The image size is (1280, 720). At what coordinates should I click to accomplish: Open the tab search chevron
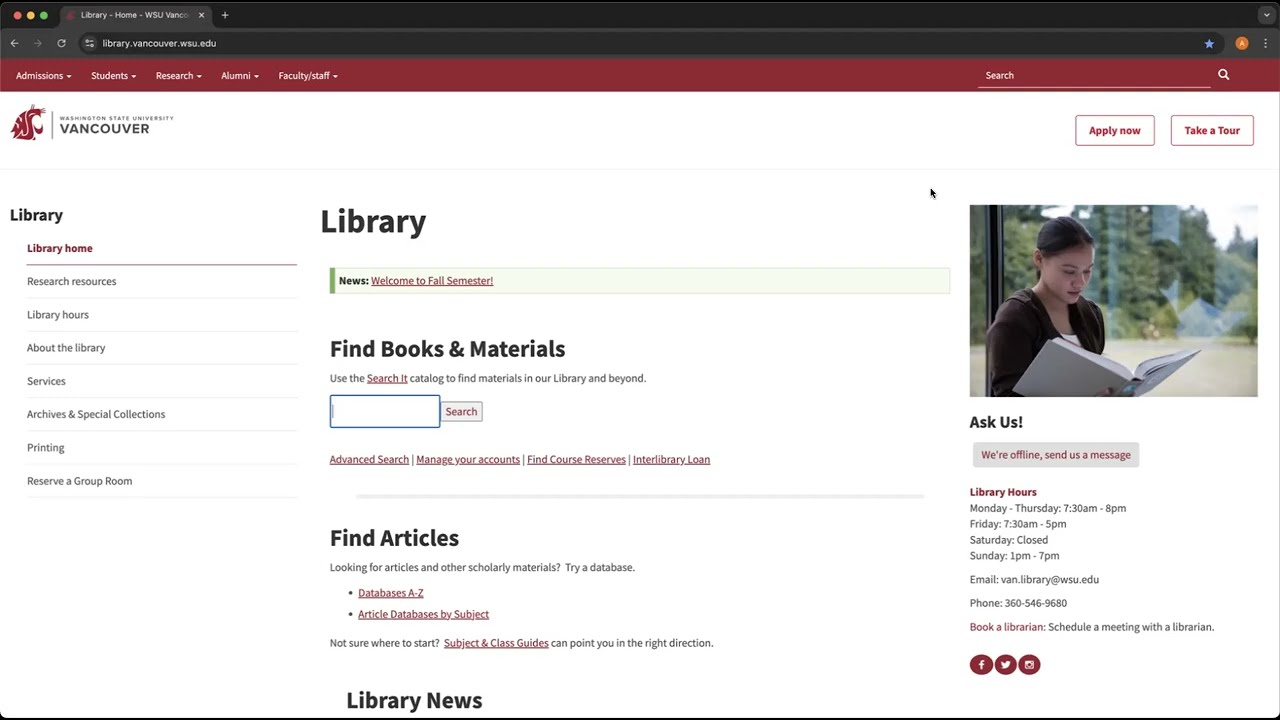1266,15
